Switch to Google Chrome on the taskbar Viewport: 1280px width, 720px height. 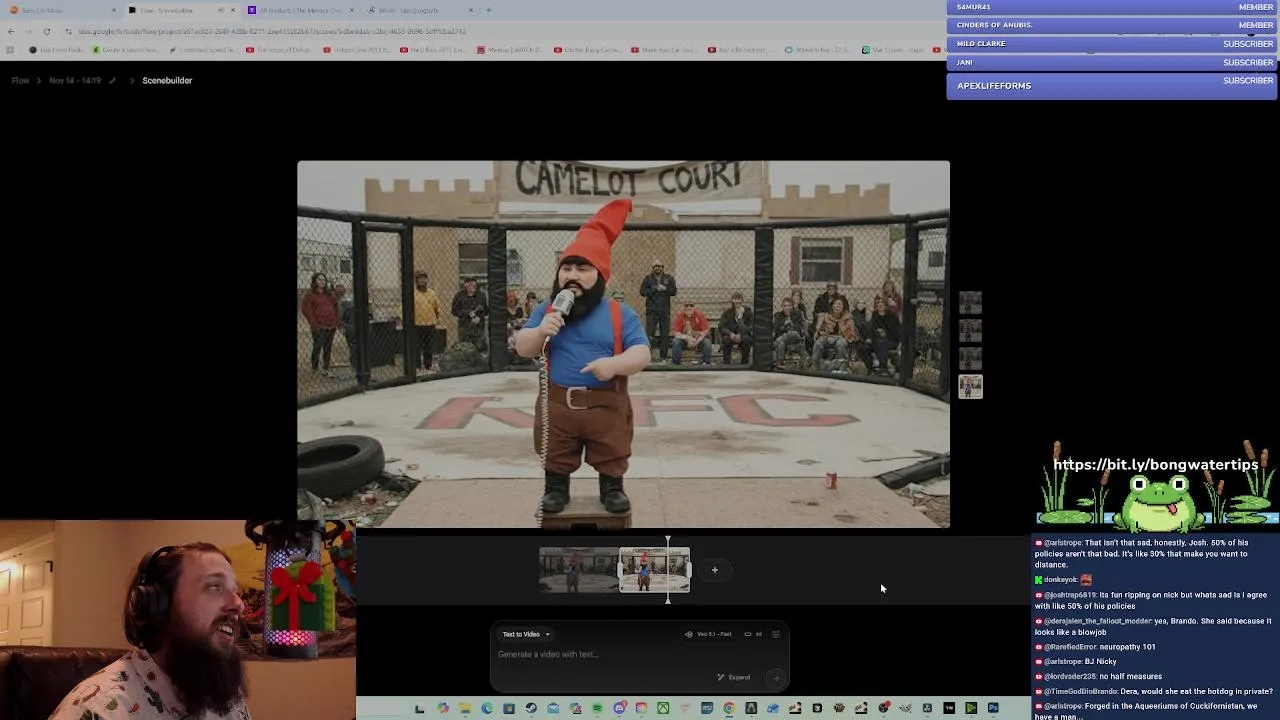tap(729, 708)
